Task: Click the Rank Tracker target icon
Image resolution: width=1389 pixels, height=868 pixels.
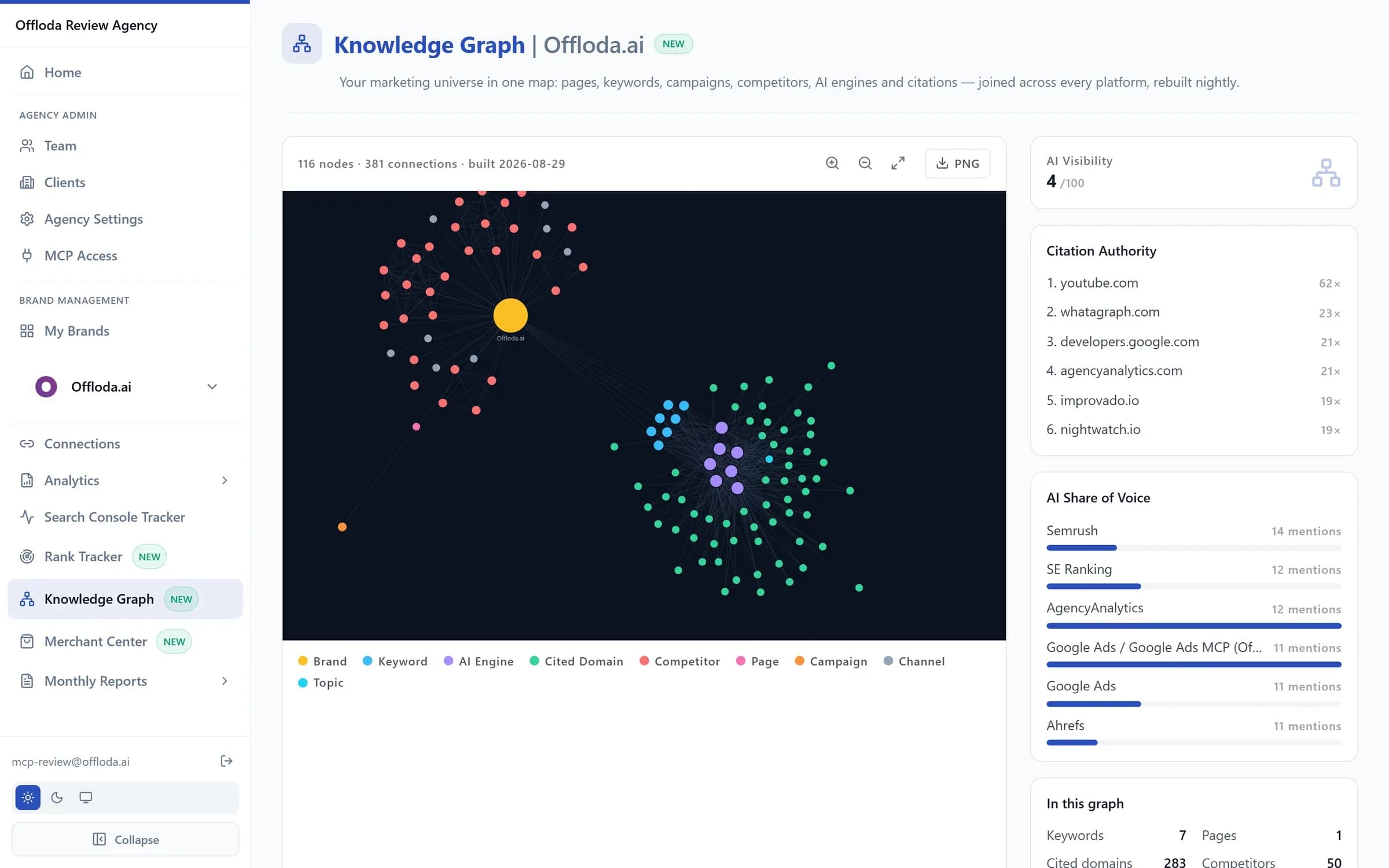Action: pyautogui.click(x=27, y=556)
